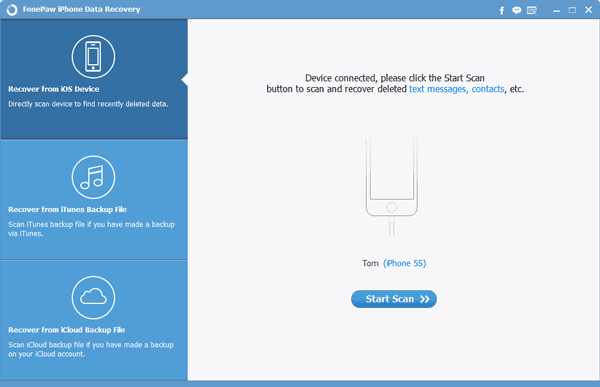Open the text messages link
The width and height of the screenshot is (600, 387).
(x=438, y=89)
